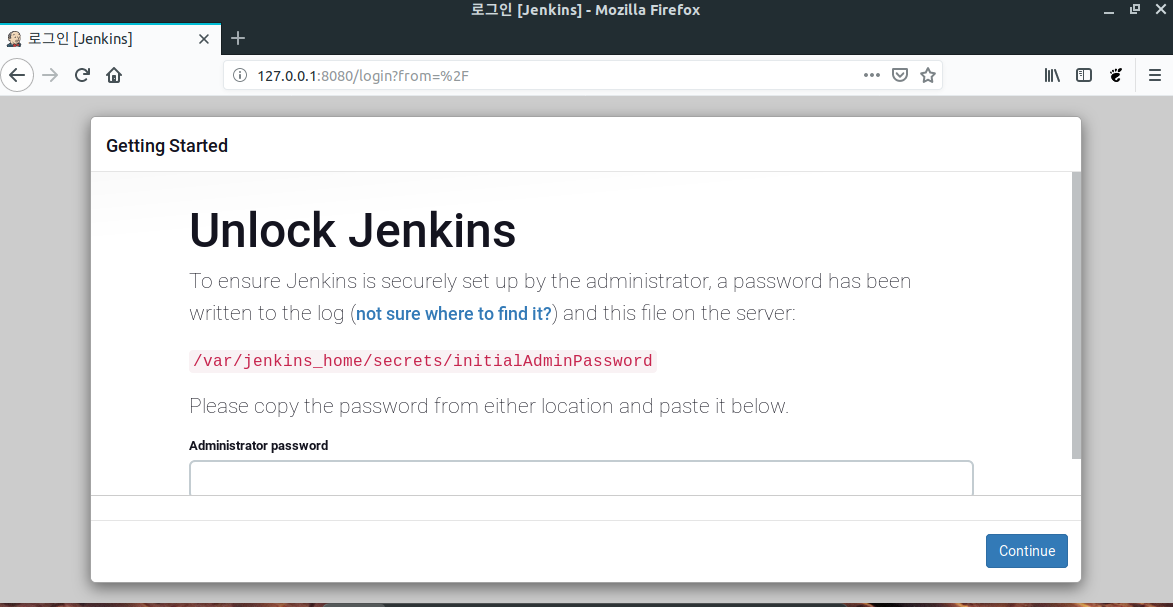Screen dimensions: 1173x607
Task: Select the 로그인 [Jenkins] tab
Action: point(110,39)
